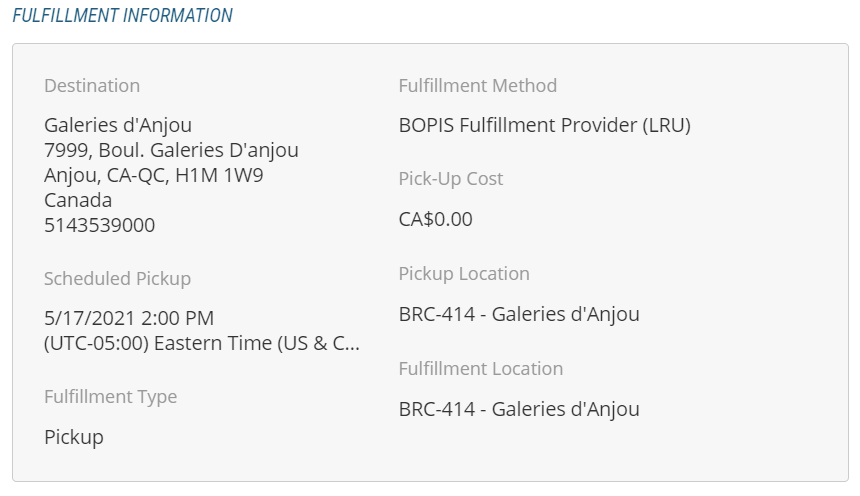This screenshot has height=496, width=860.
Task: Click the phone number 5143539000
Action: [100, 225]
